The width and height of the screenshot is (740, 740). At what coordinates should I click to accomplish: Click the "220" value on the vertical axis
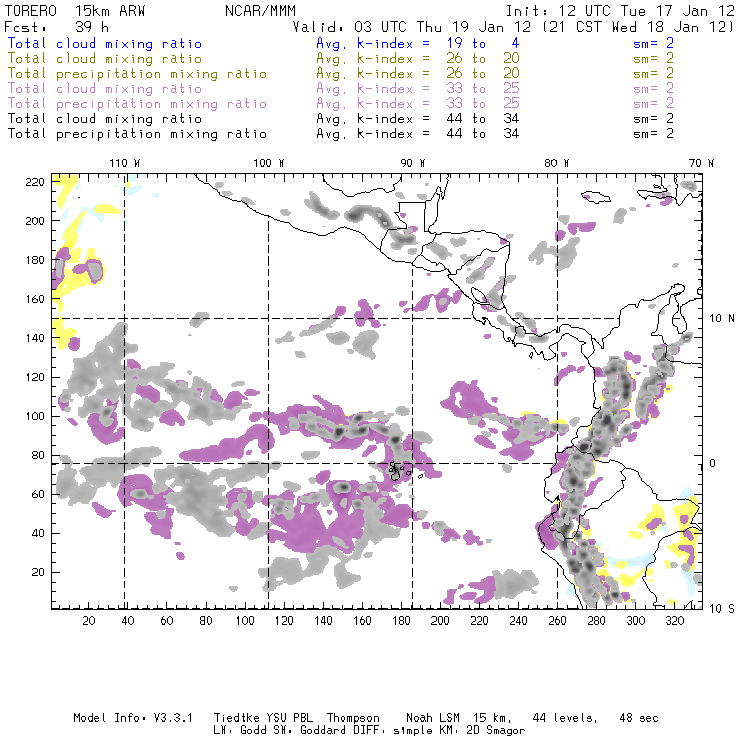(x=35, y=182)
